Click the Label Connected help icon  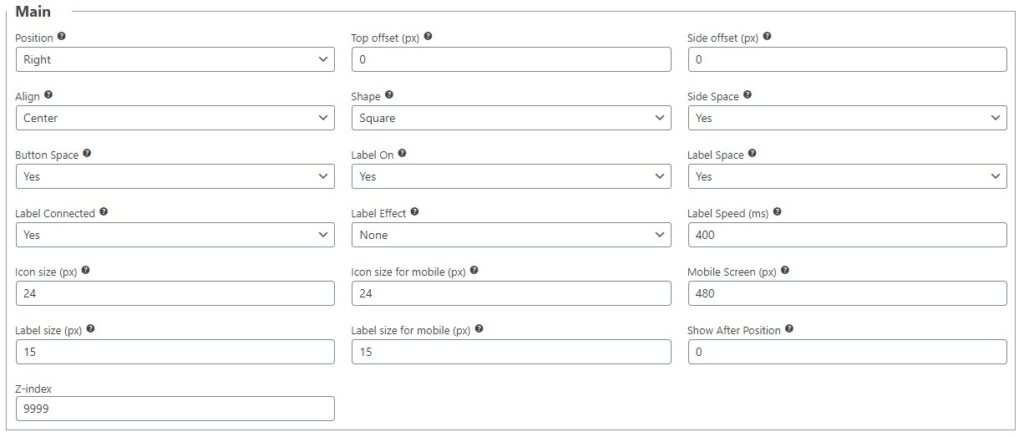click(x=104, y=212)
